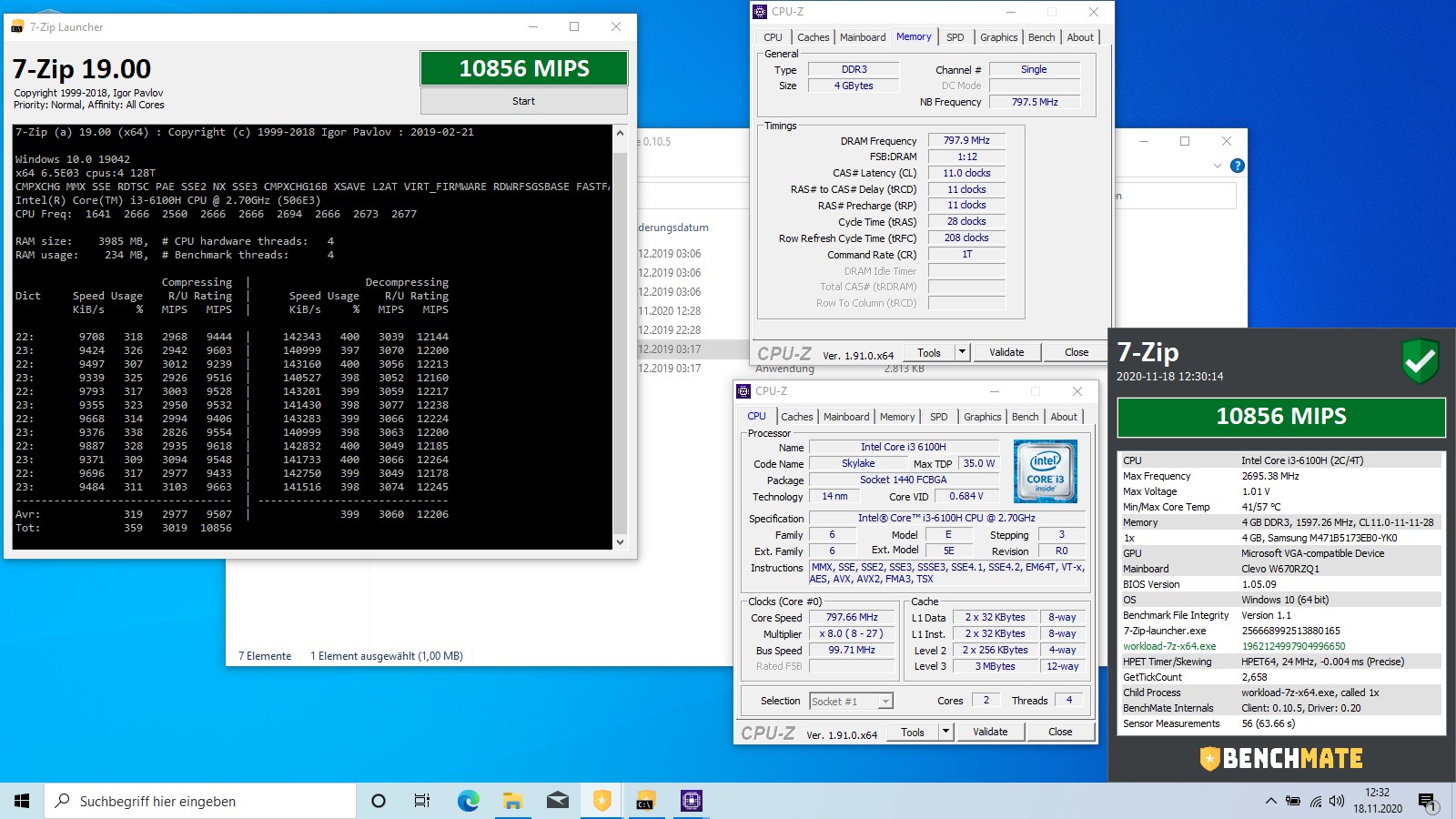Click the green BenchMate validation shield
Screen dimensions: 1456x819
(1420, 361)
